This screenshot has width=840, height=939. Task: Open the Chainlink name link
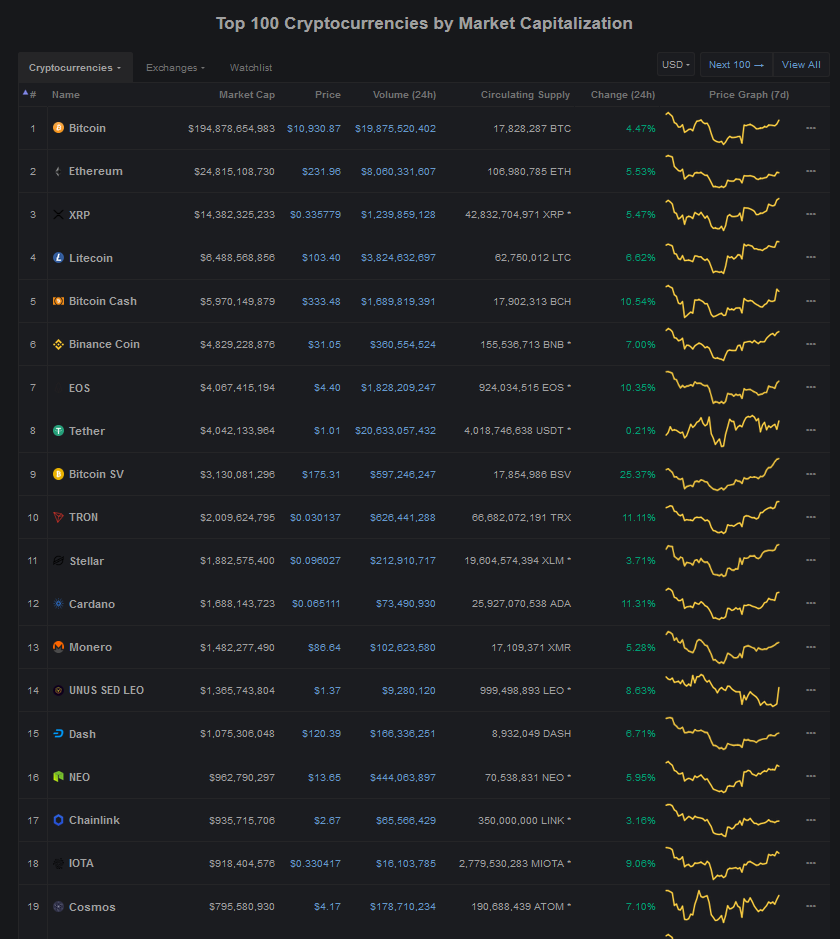[x=94, y=820]
